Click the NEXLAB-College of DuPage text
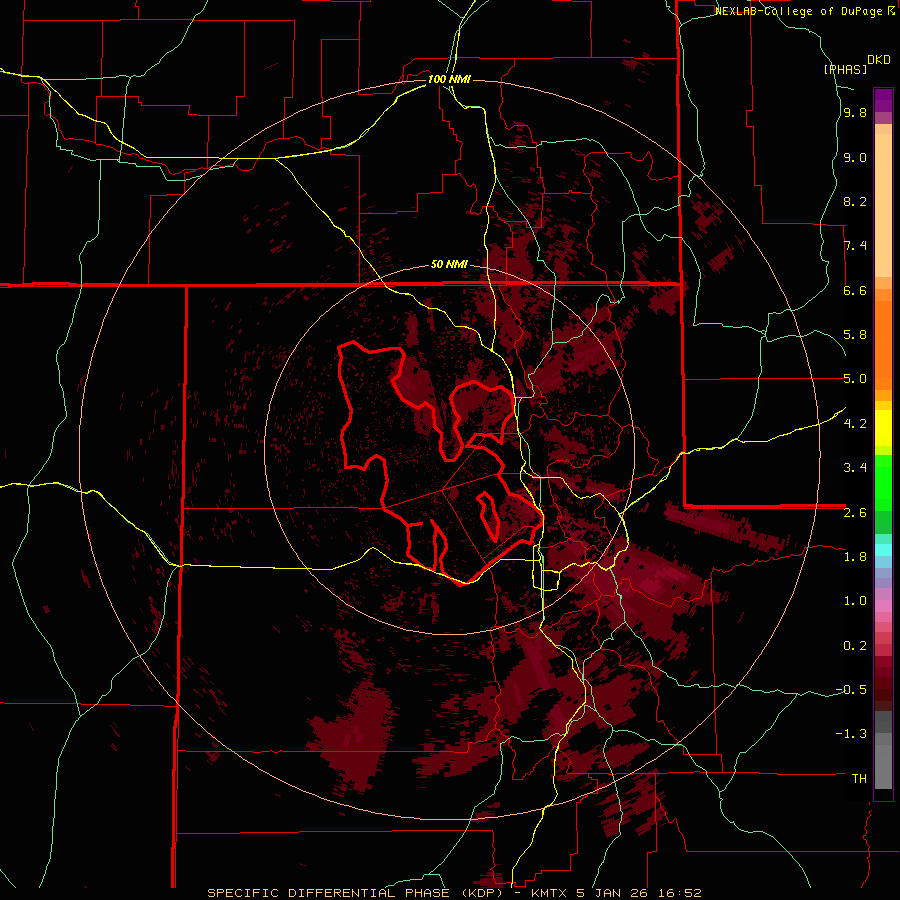Viewport: 900px width, 900px height. click(800, 11)
